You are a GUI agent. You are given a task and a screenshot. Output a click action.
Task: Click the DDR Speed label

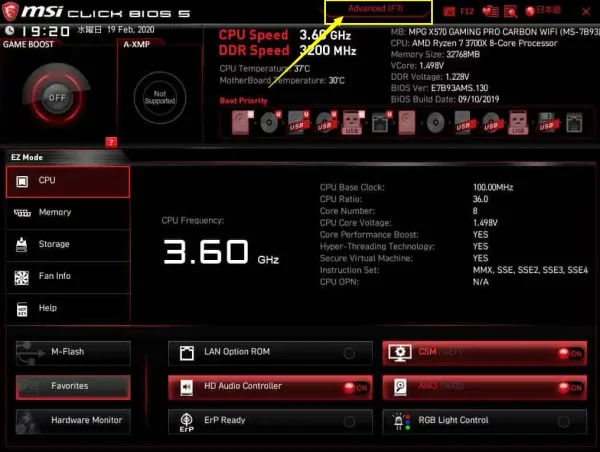[x=254, y=51]
